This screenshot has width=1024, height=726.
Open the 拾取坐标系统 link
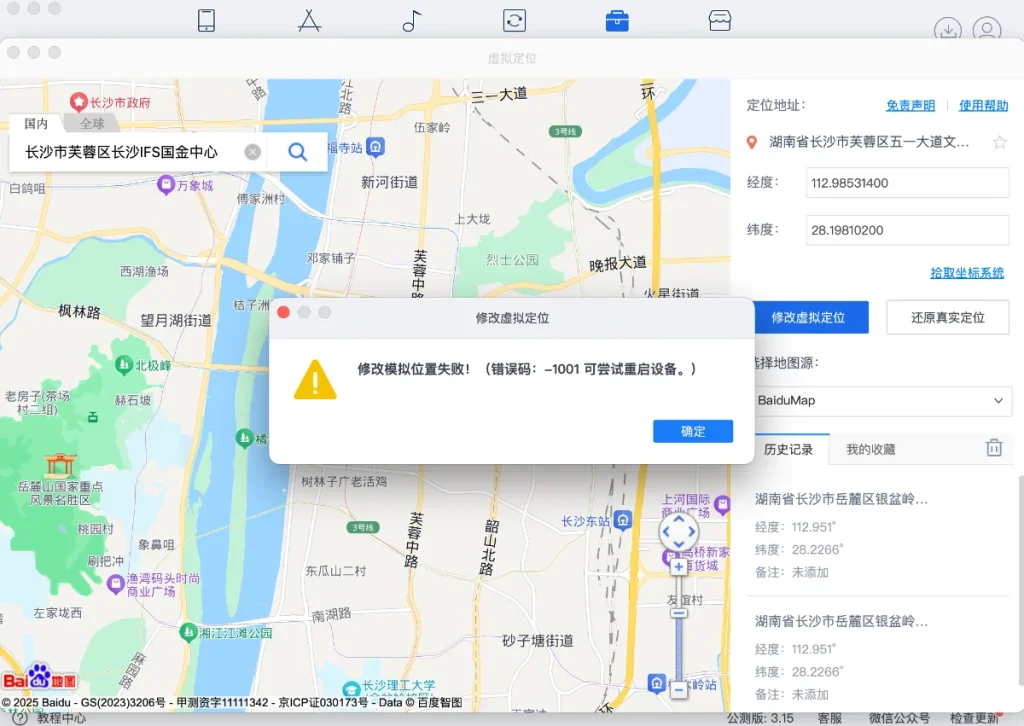pyautogui.click(x=967, y=273)
